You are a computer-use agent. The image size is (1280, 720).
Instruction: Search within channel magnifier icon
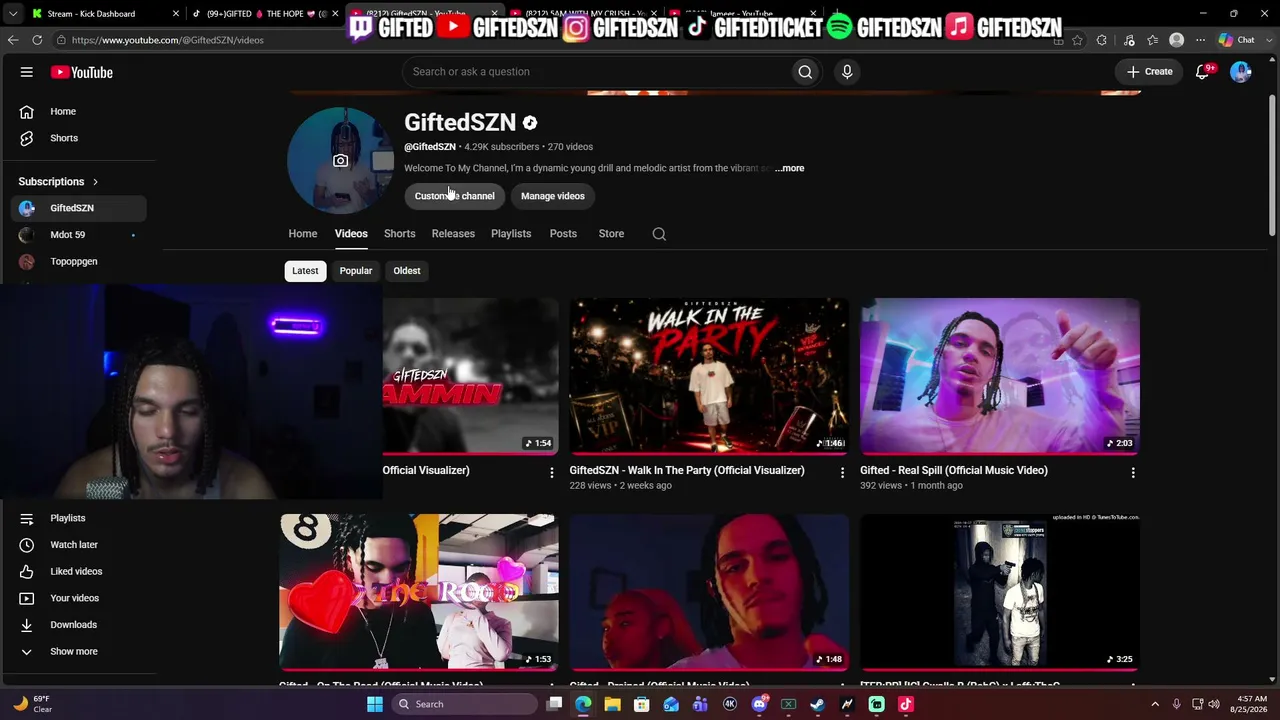click(x=659, y=234)
